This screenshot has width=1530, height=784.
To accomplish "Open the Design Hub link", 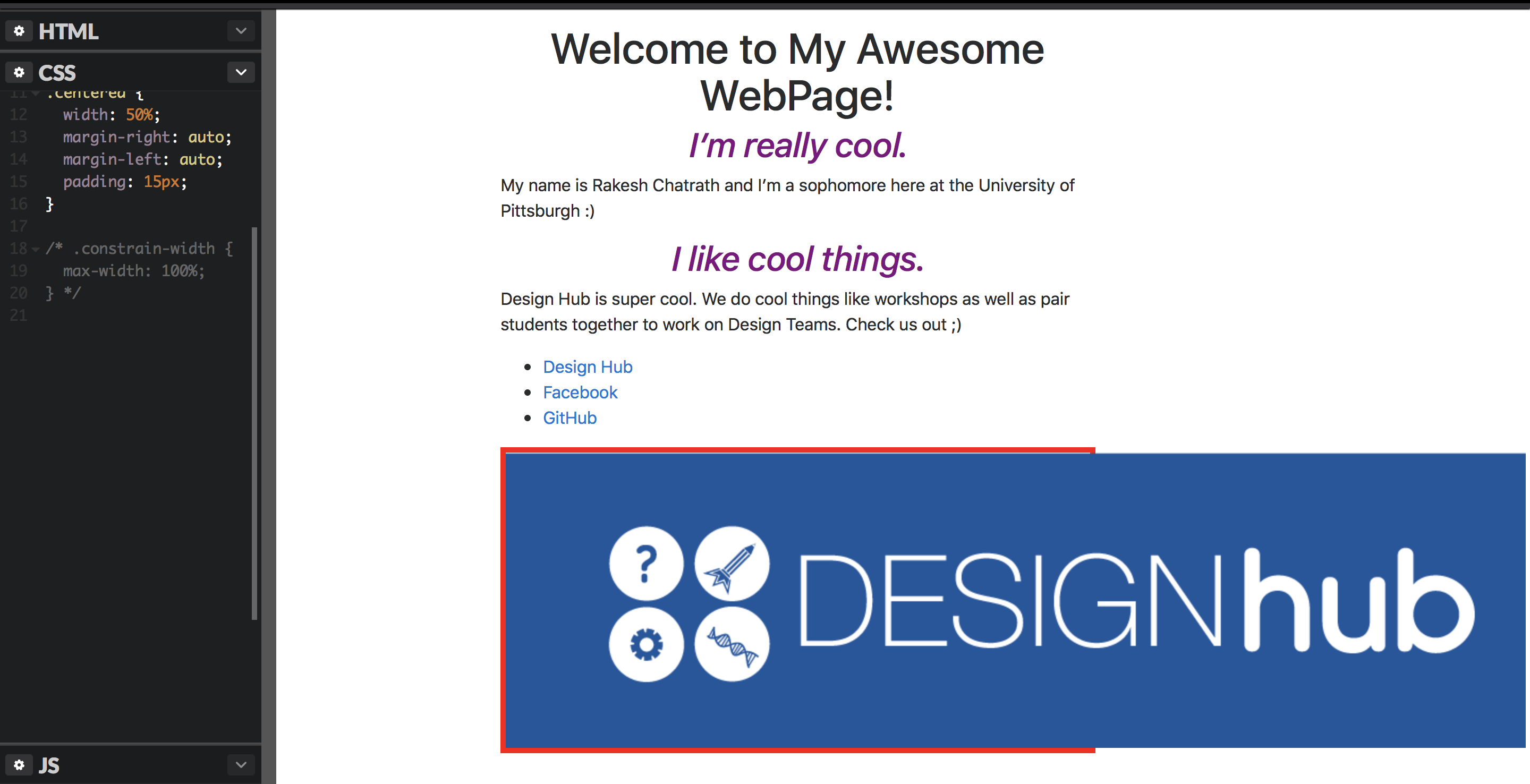I will point(588,367).
